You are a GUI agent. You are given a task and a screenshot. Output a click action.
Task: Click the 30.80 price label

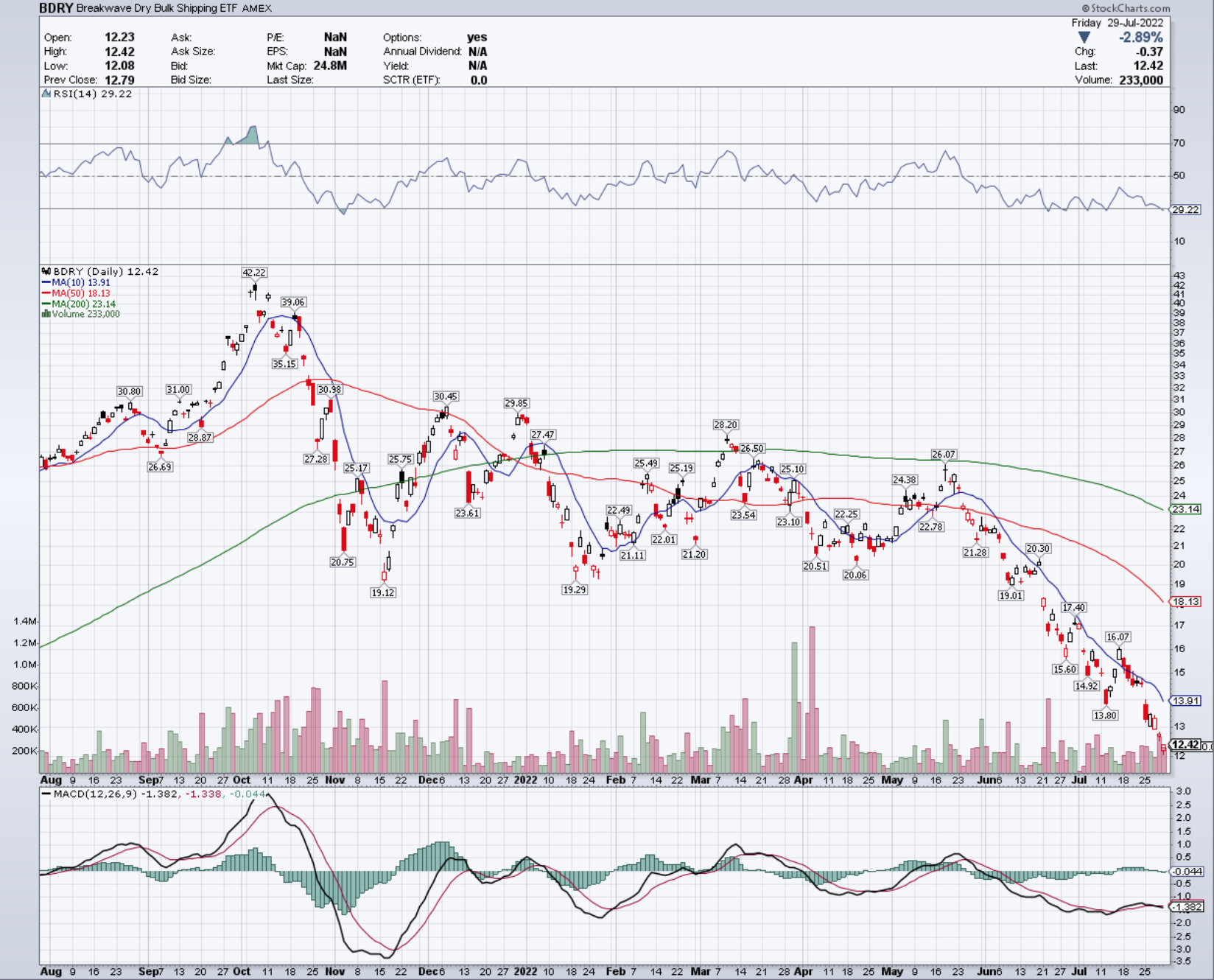click(129, 391)
